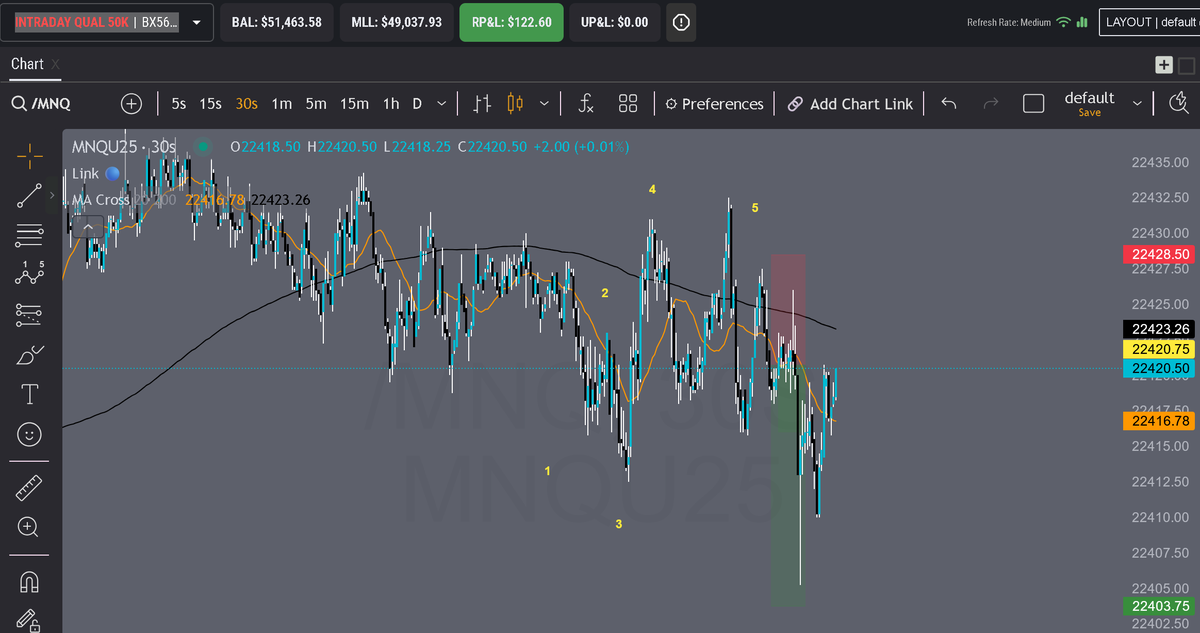Click the blue Link color dot
The height and width of the screenshot is (633, 1200).
(112, 174)
